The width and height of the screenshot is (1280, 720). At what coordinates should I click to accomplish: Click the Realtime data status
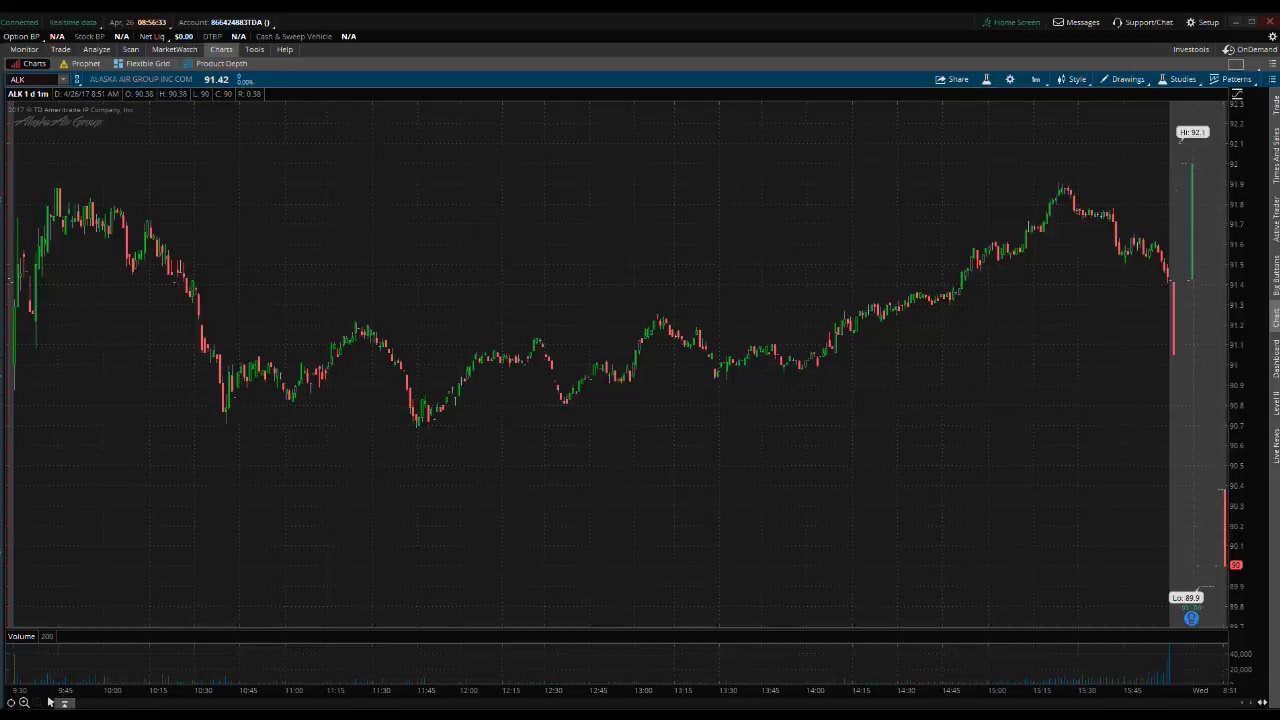click(73, 22)
